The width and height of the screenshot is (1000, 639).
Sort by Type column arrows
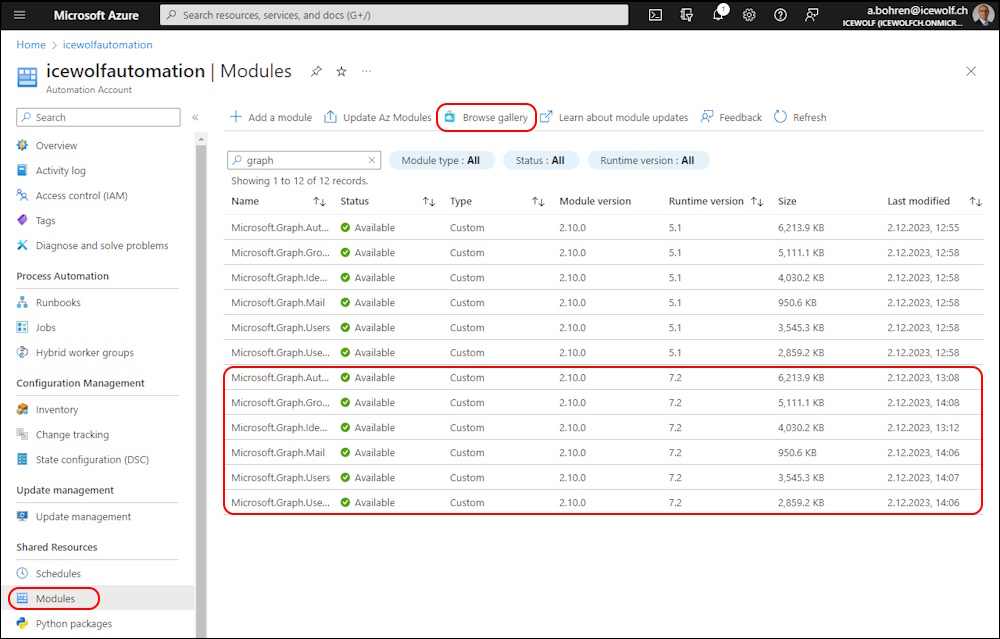(x=538, y=202)
